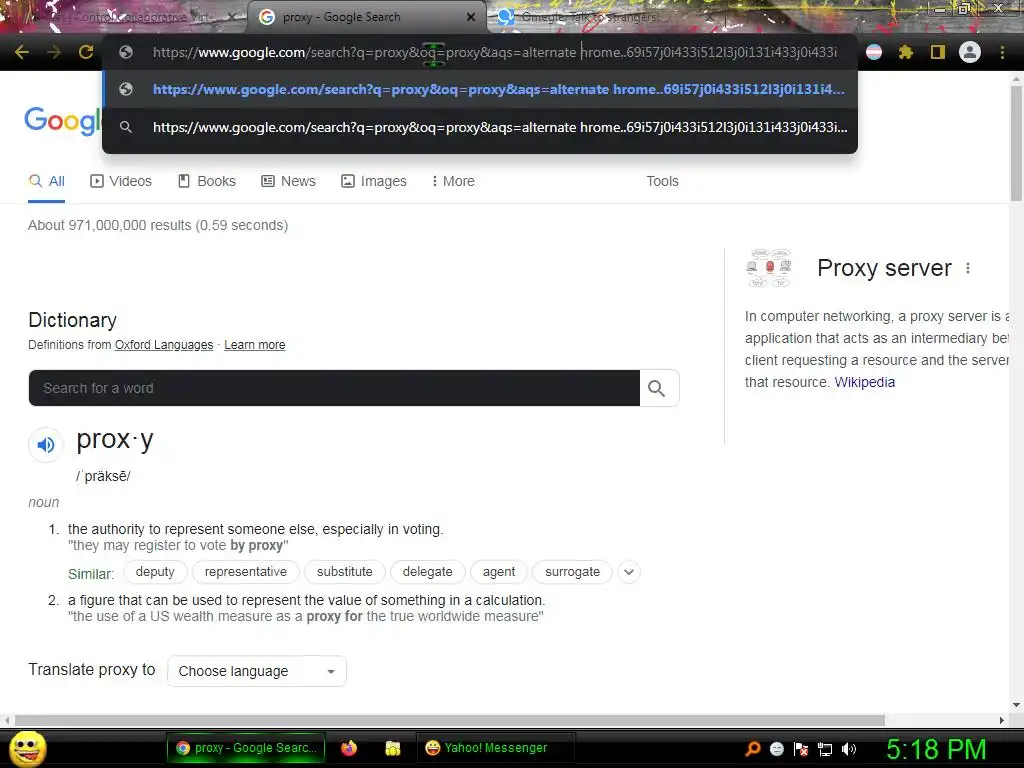Click the surrogate synonym chip
Image resolution: width=1024 pixels, height=768 pixels.
573,572
